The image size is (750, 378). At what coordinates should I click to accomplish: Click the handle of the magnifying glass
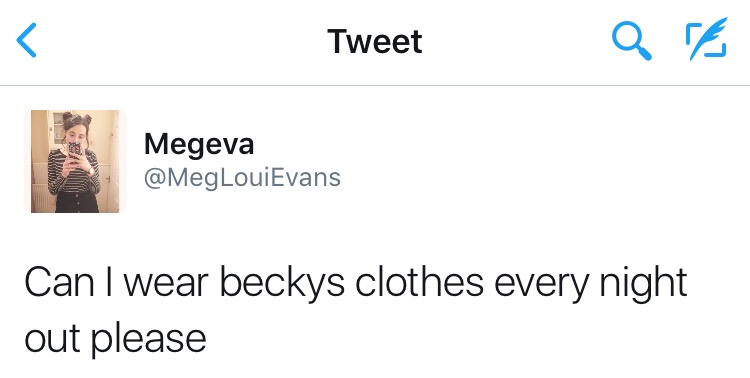(643, 52)
